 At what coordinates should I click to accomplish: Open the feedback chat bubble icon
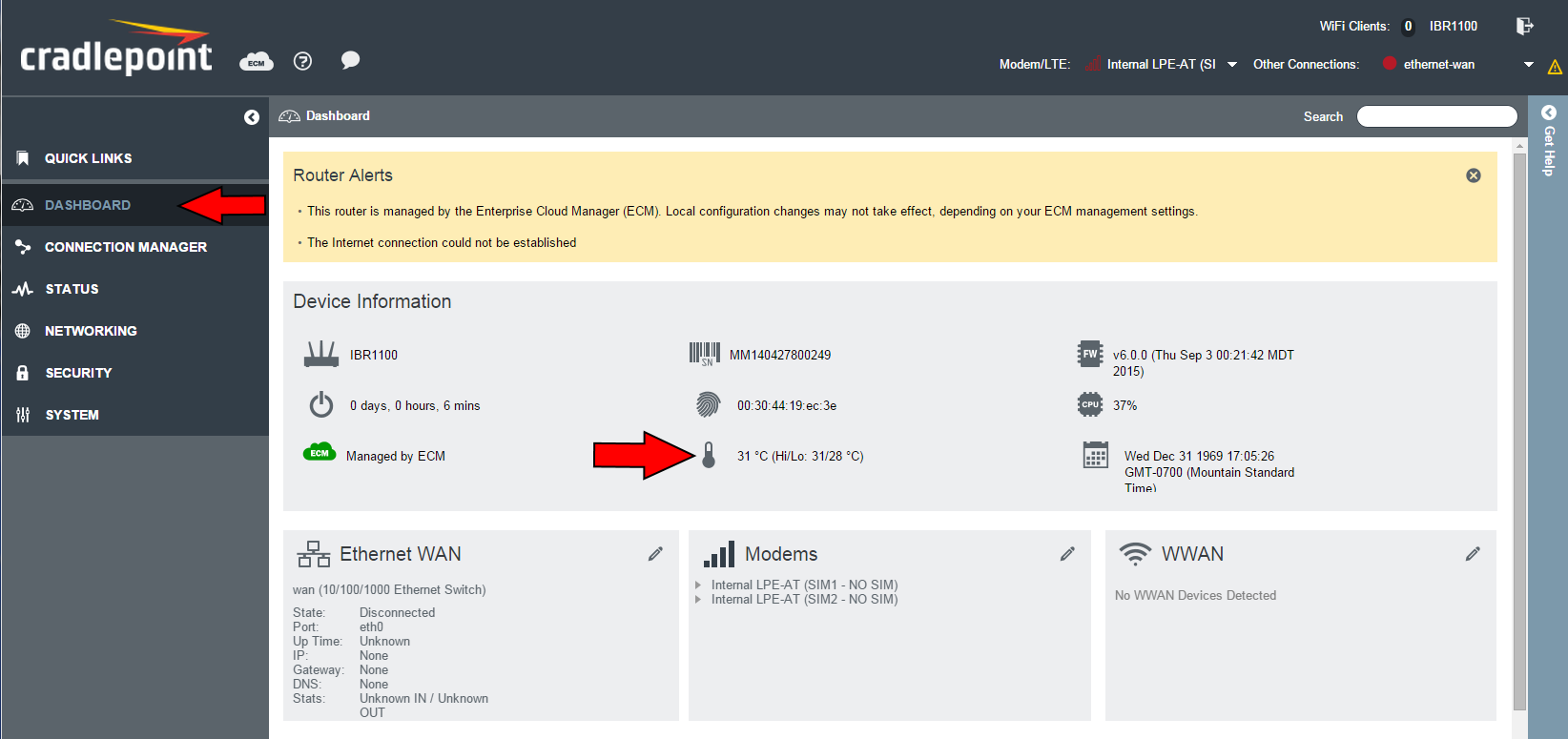coord(350,60)
